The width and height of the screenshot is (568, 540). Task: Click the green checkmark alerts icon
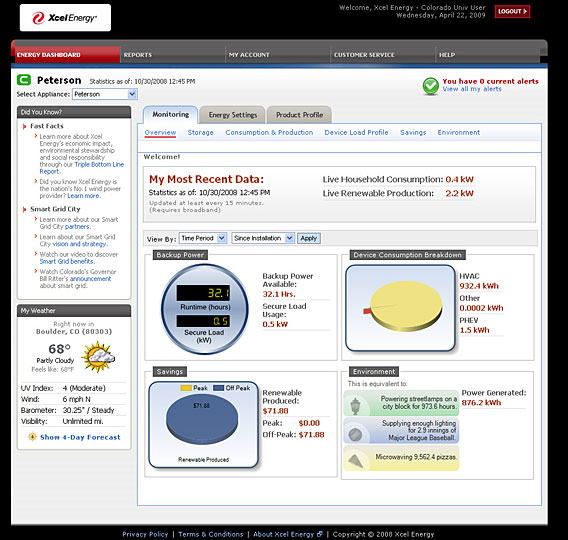click(x=430, y=86)
